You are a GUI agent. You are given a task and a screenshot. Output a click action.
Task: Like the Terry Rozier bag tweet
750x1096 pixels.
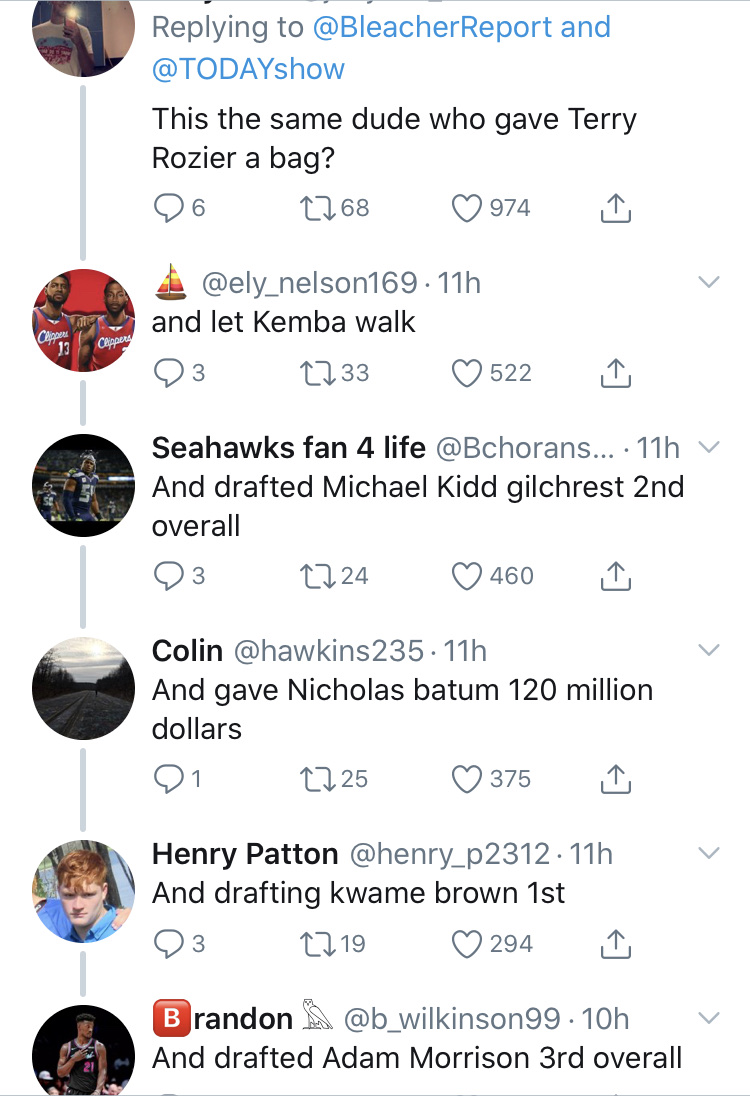[x=467, y=208]
